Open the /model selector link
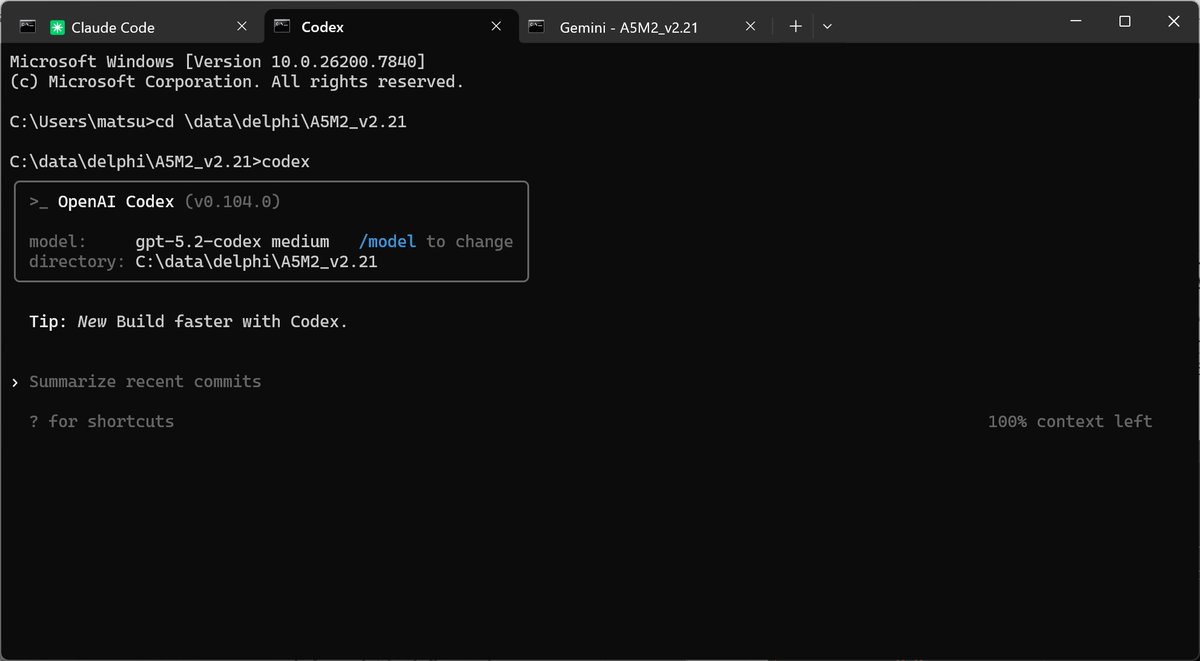 388,241
